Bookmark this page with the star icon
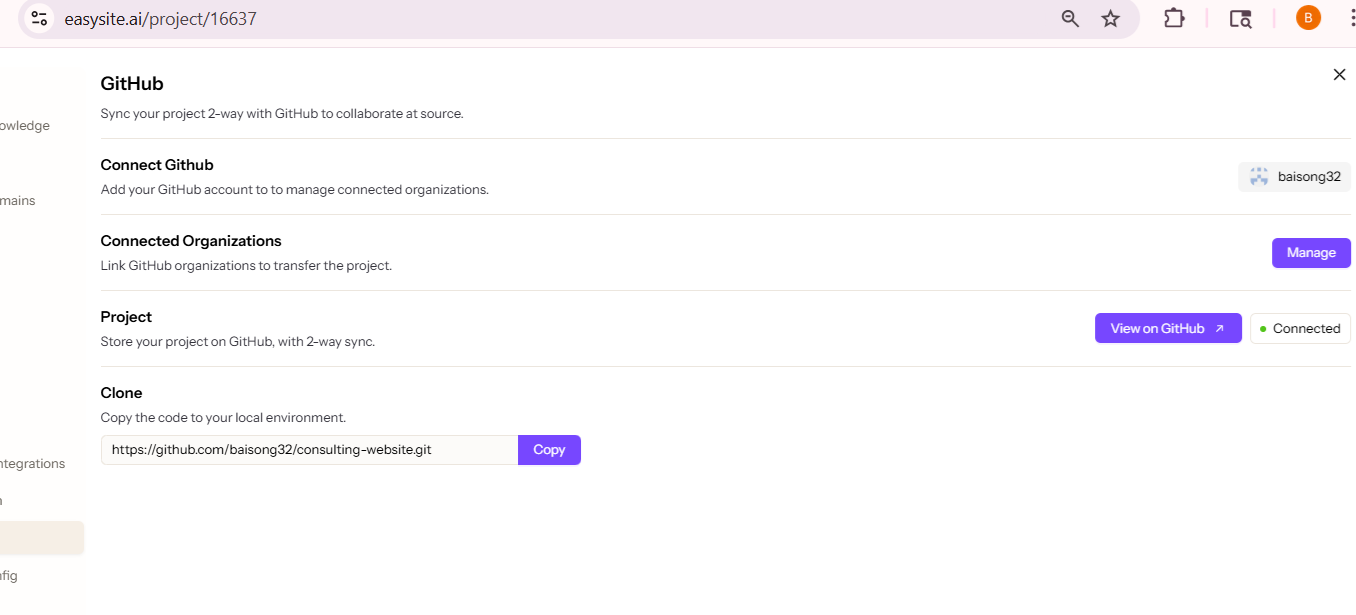 pos(1110,18)
